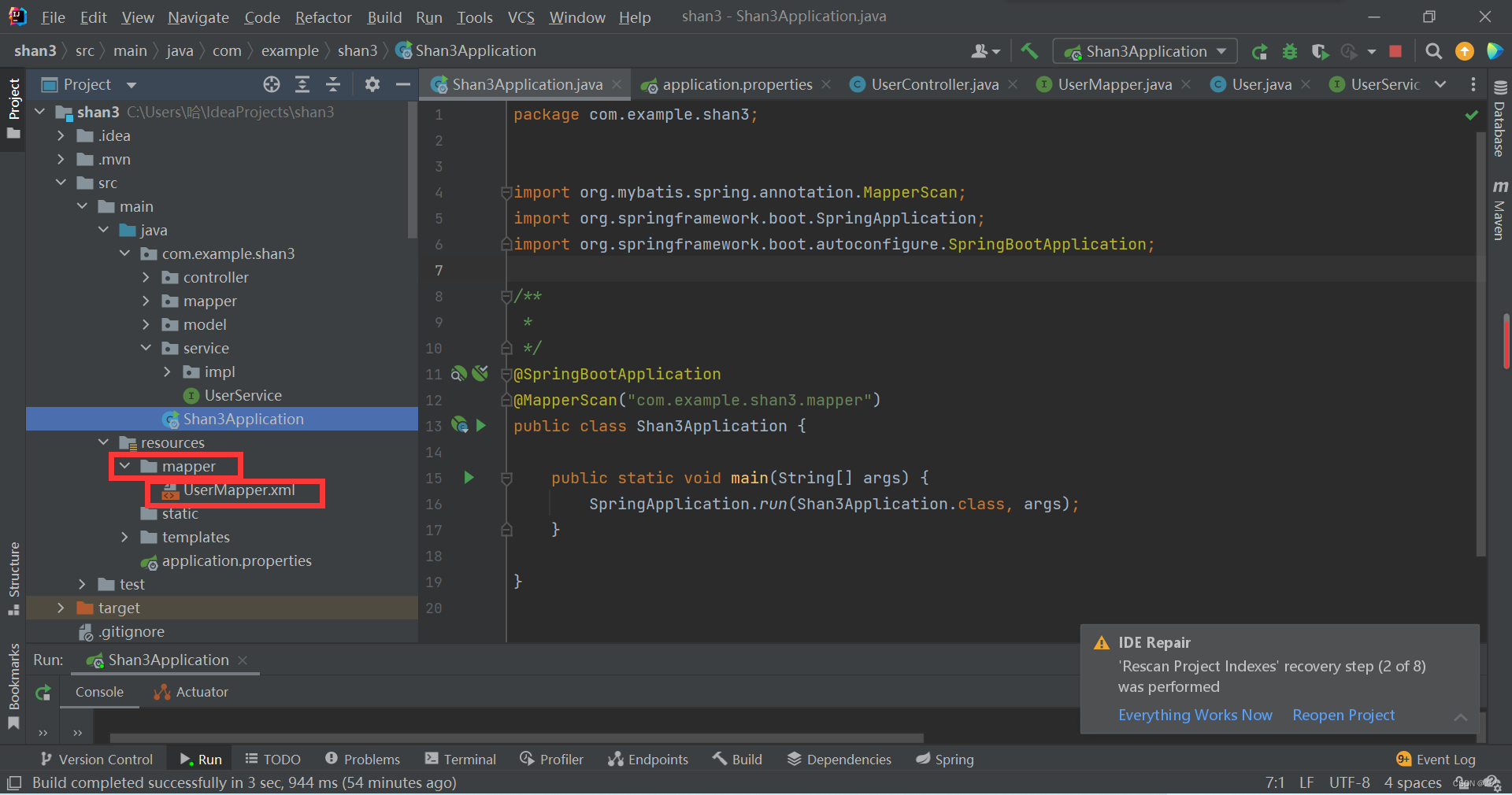Open the Shan3Application run configuration dropdown
This screenshot has width=1512, height=795.
(x=1145, y=51)
